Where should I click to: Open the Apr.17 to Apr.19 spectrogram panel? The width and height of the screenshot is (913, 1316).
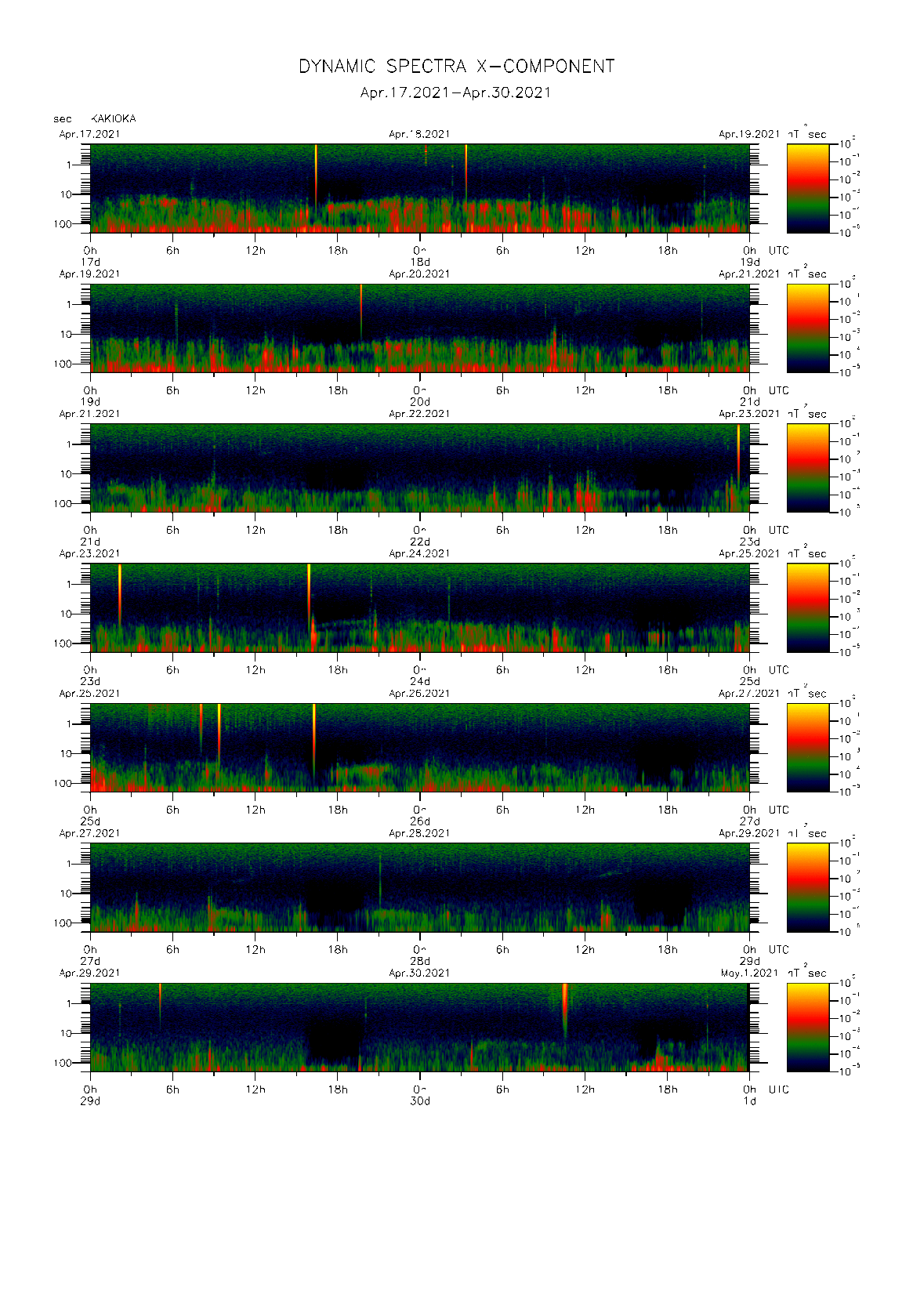coord(420,188)
